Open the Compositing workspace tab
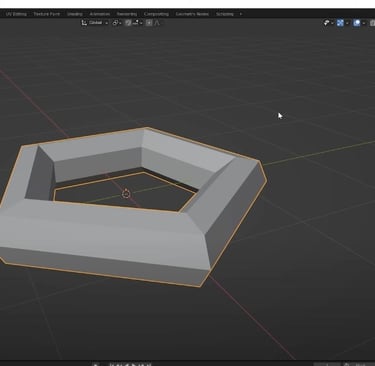This screenshot has width=375, height=366. click(156, 14)
